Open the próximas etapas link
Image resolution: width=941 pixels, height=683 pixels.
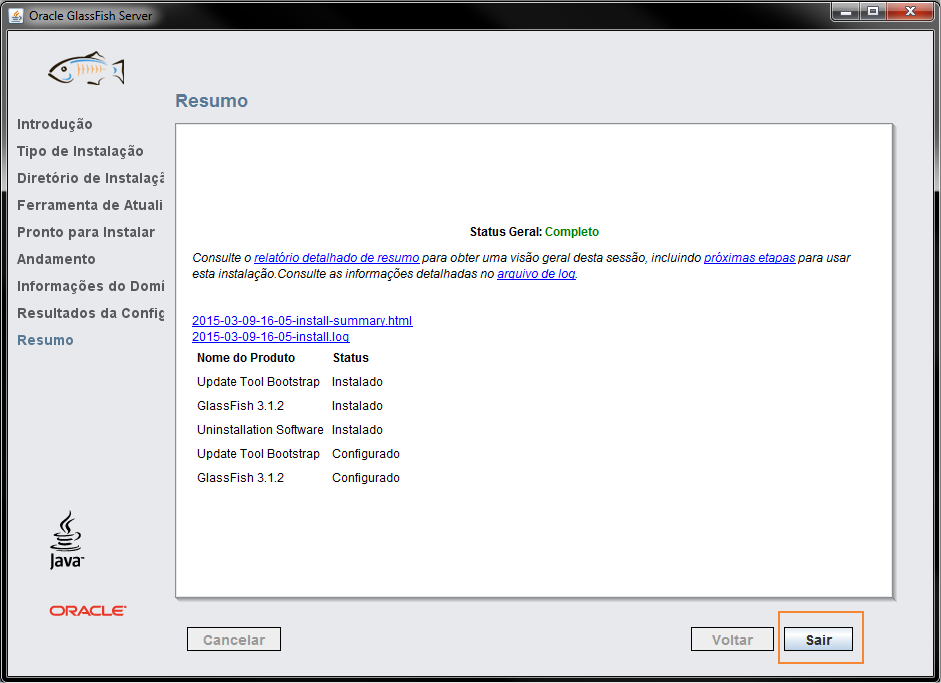pyautogui.click(x=750, y=257)
